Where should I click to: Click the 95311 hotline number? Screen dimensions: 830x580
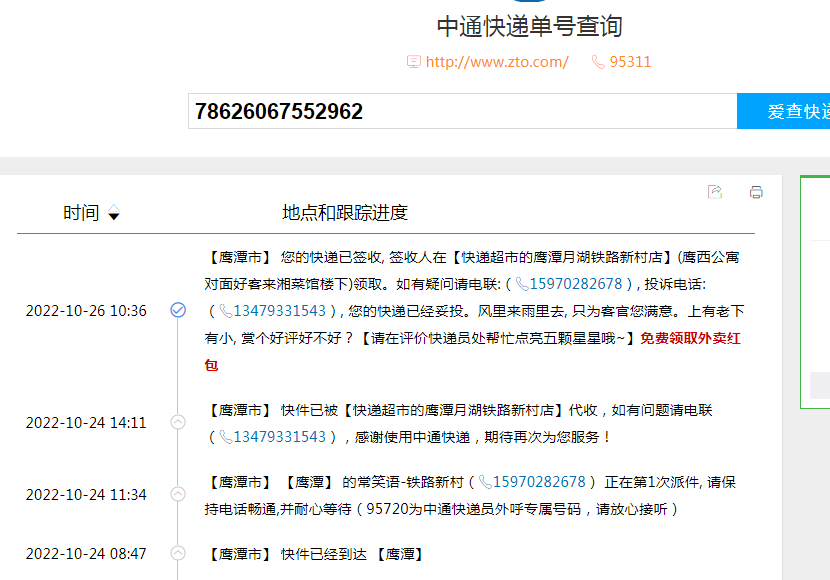tap(630, 62)
